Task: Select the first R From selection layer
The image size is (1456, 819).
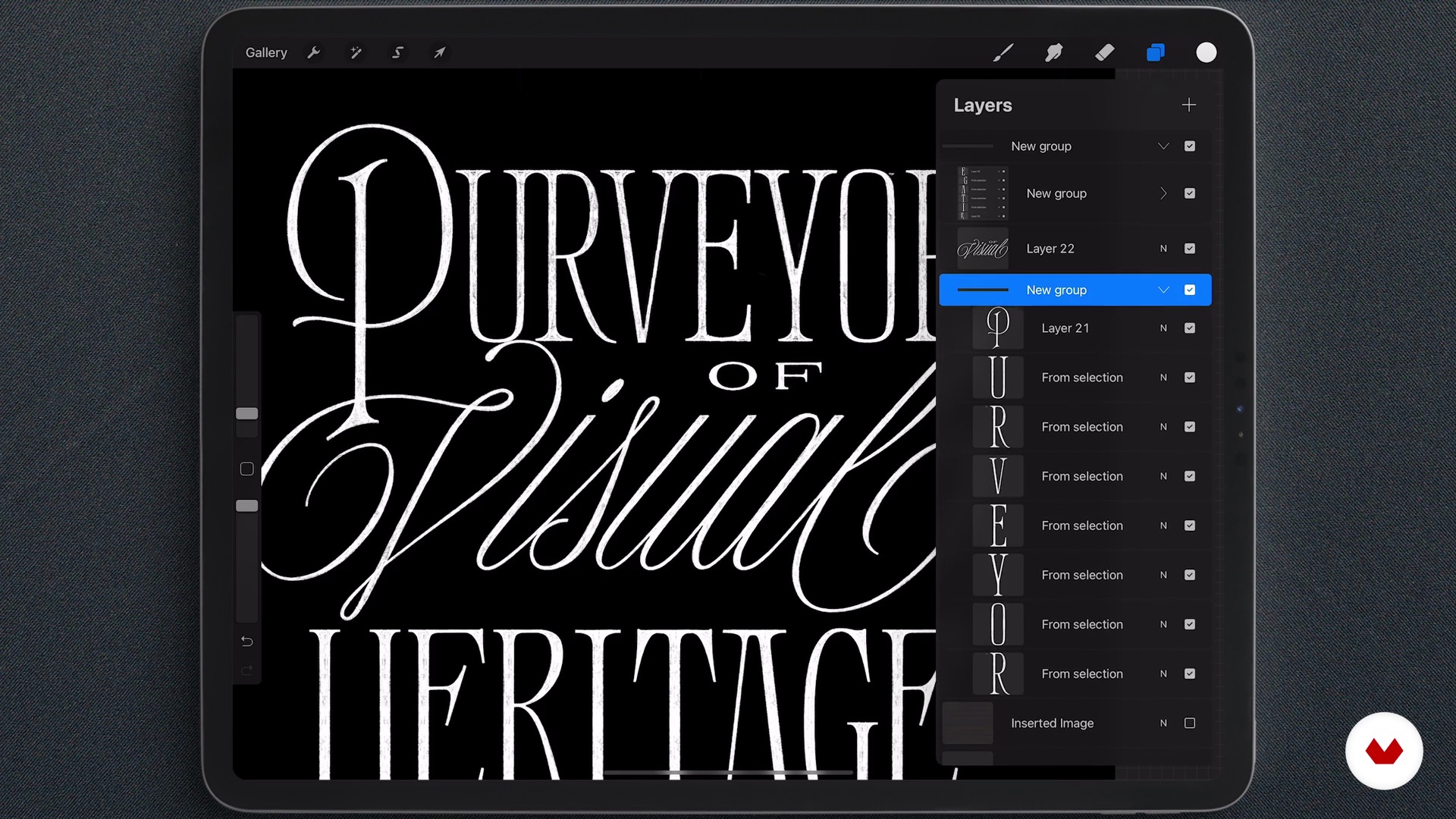Action: (1075, 427)
